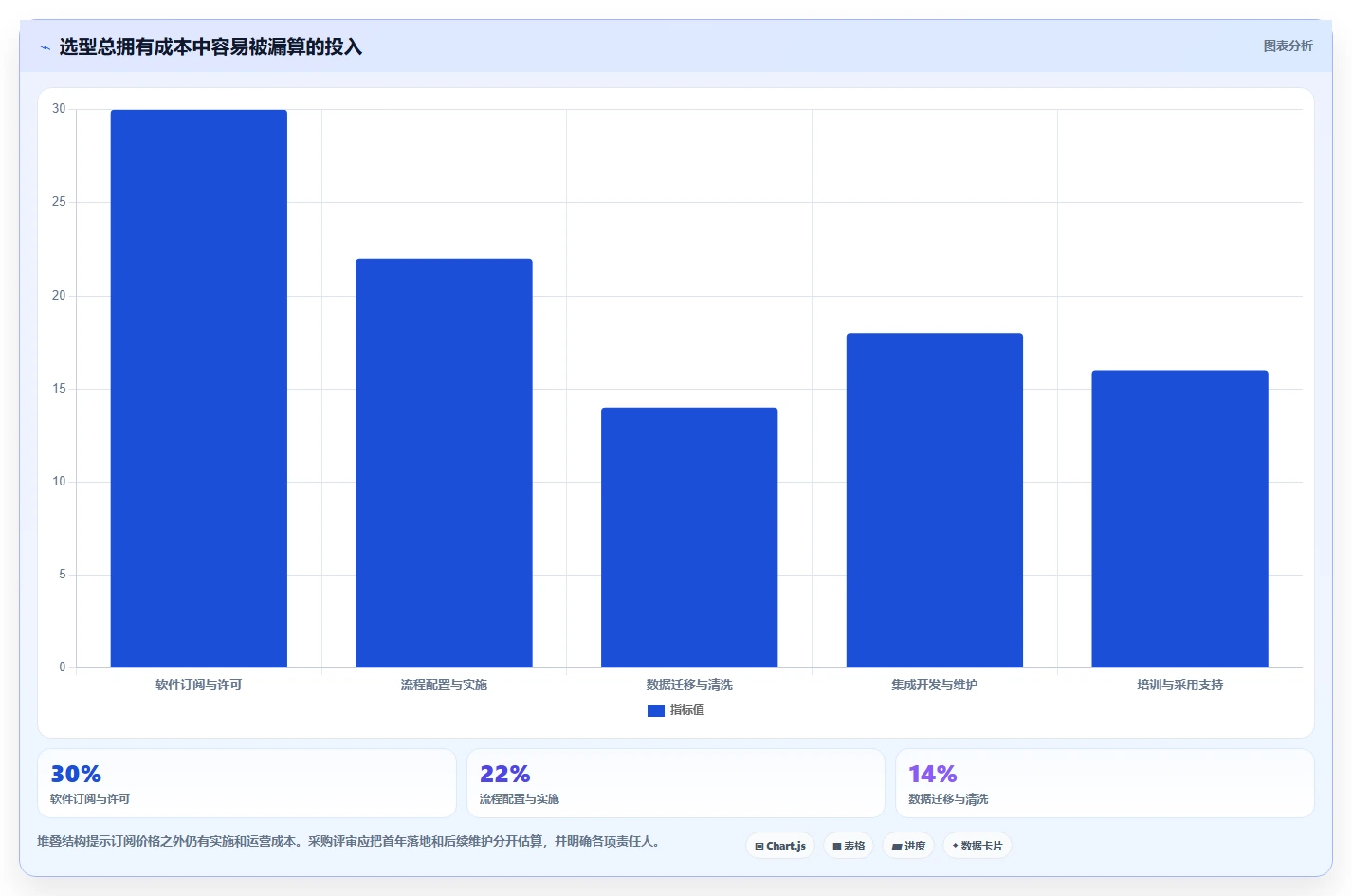The height and width of the screenshot is (896, 1352).
Task: Click the 数据卡片 tag
Action: [x=977, y=846]
